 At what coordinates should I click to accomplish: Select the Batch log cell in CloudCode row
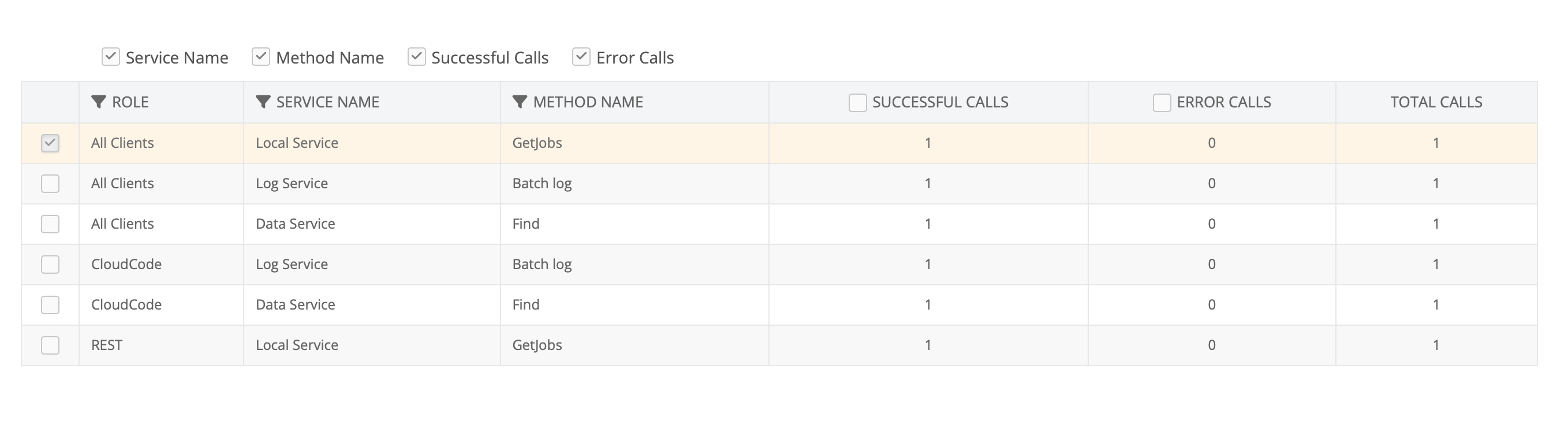[541, 264]
